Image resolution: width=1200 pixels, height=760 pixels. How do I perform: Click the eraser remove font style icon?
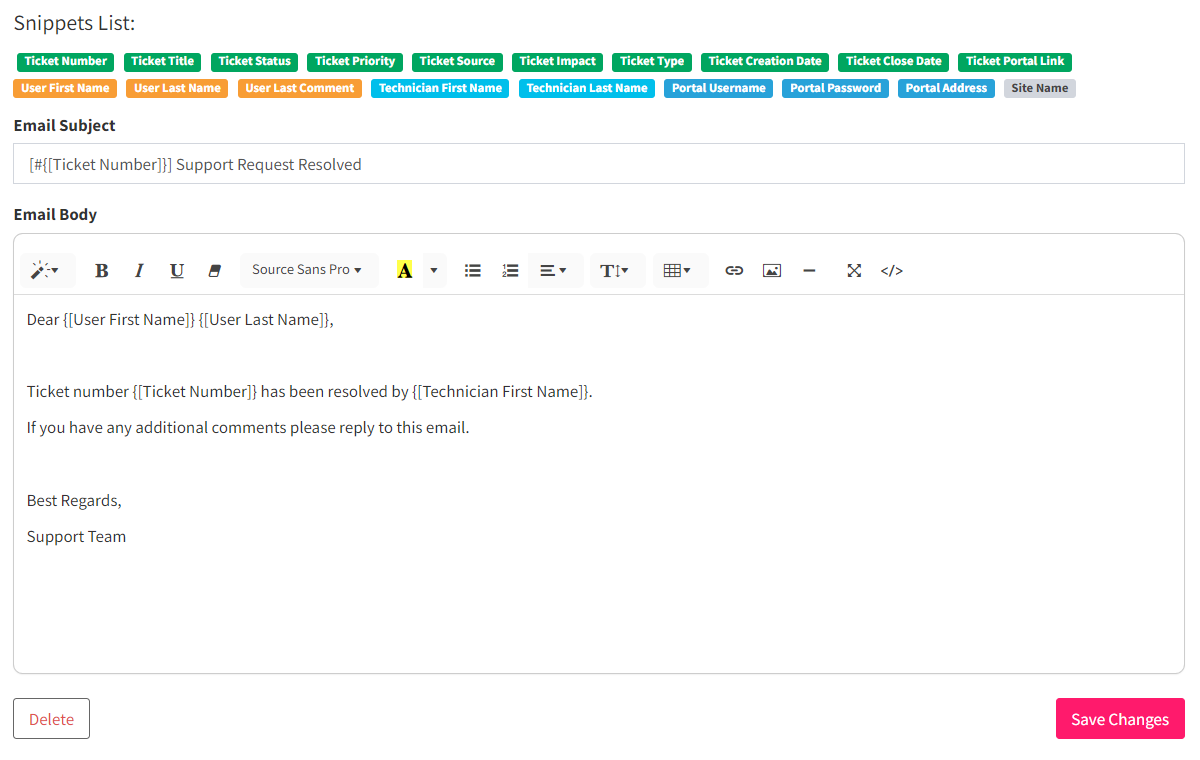(214, 270)
